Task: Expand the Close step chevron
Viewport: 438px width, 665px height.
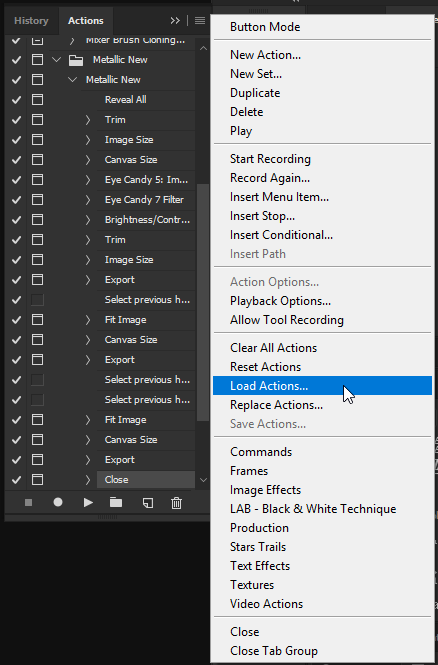Action: point(88,480)
